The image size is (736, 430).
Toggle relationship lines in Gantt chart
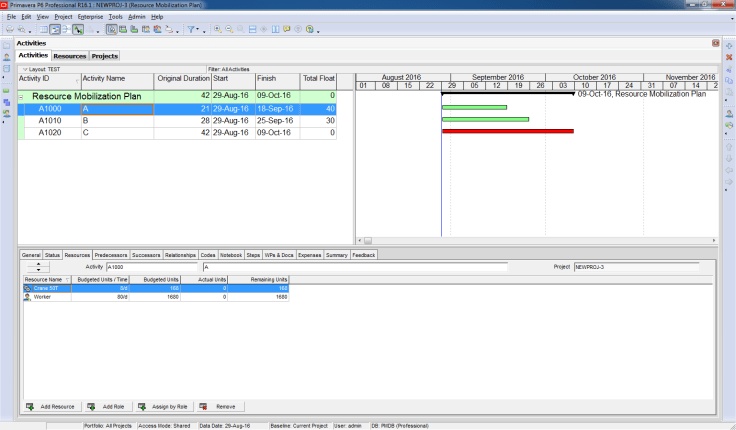[x=78, y=29]
